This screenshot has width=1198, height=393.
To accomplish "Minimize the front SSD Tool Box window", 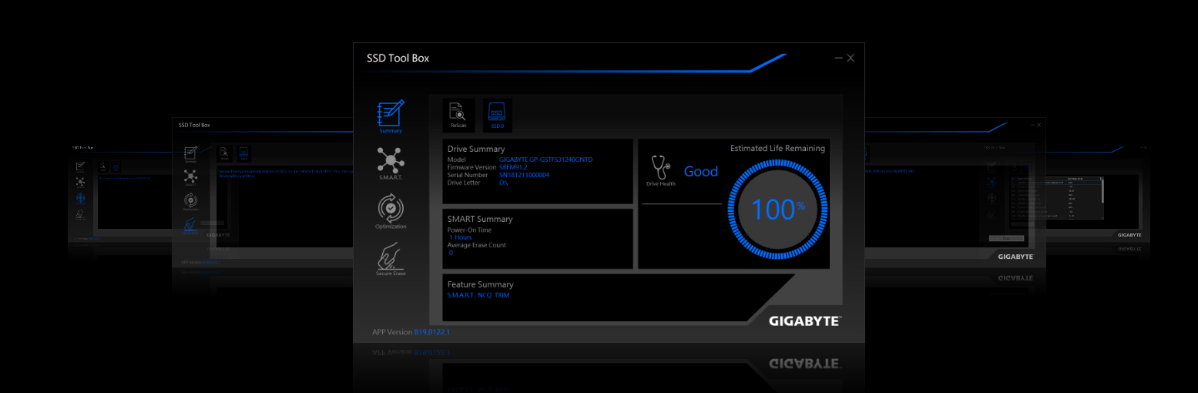I will [839, 58].
